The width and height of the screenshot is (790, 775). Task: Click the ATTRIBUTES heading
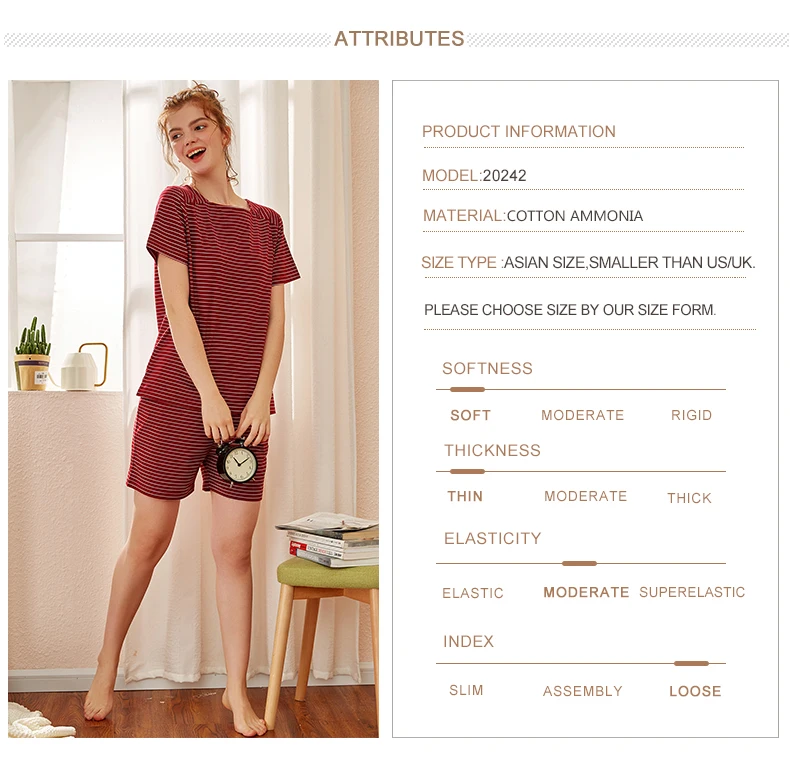click(399, 39)
